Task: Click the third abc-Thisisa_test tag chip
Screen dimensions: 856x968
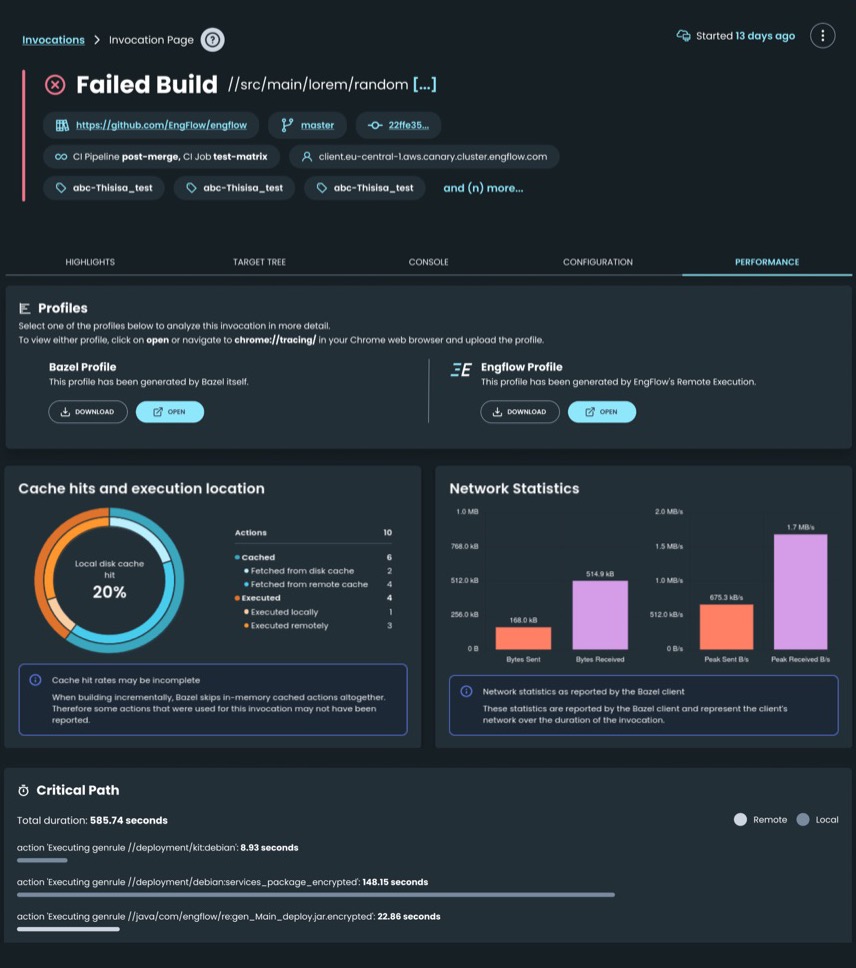Action: point(364,188)
